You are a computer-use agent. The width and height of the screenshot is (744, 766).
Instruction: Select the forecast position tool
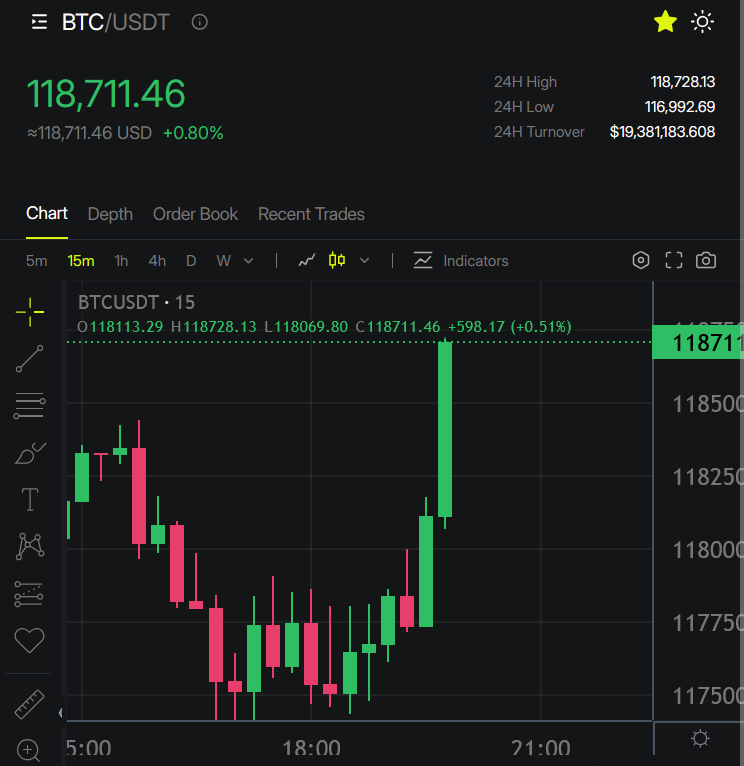(x=29, y=594)
